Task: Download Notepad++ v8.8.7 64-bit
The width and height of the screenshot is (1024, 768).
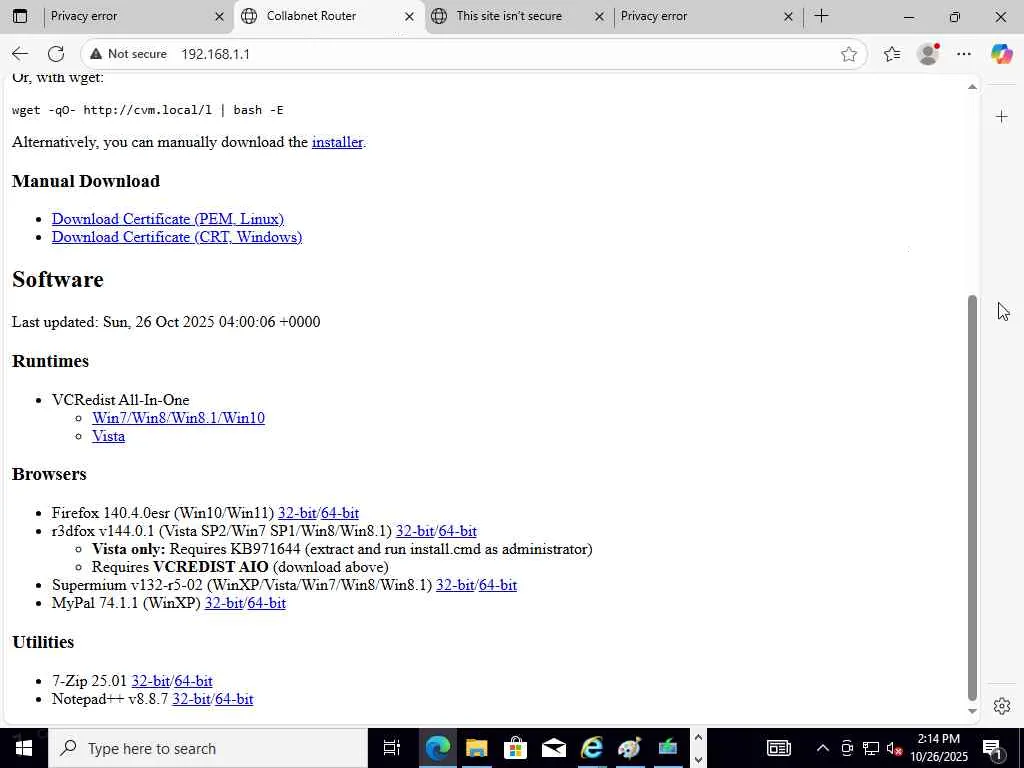Action: tap(234, 699)
